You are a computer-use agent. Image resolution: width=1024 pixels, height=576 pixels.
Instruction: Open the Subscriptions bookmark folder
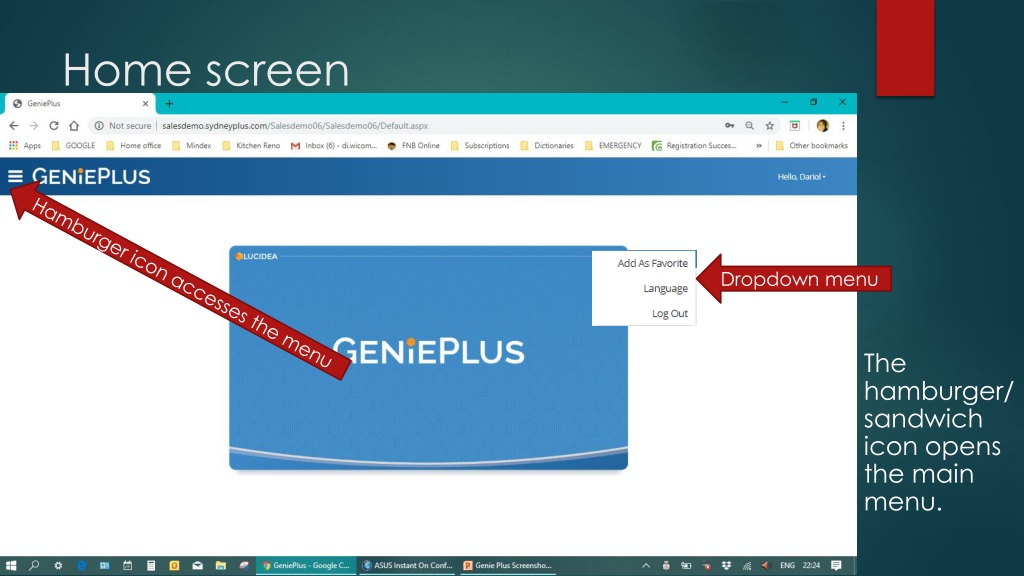pos(480,146)
